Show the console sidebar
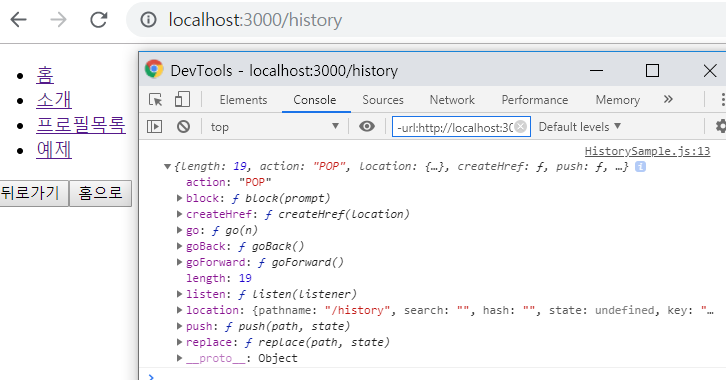The image size is (726, 380). [155, 126]
